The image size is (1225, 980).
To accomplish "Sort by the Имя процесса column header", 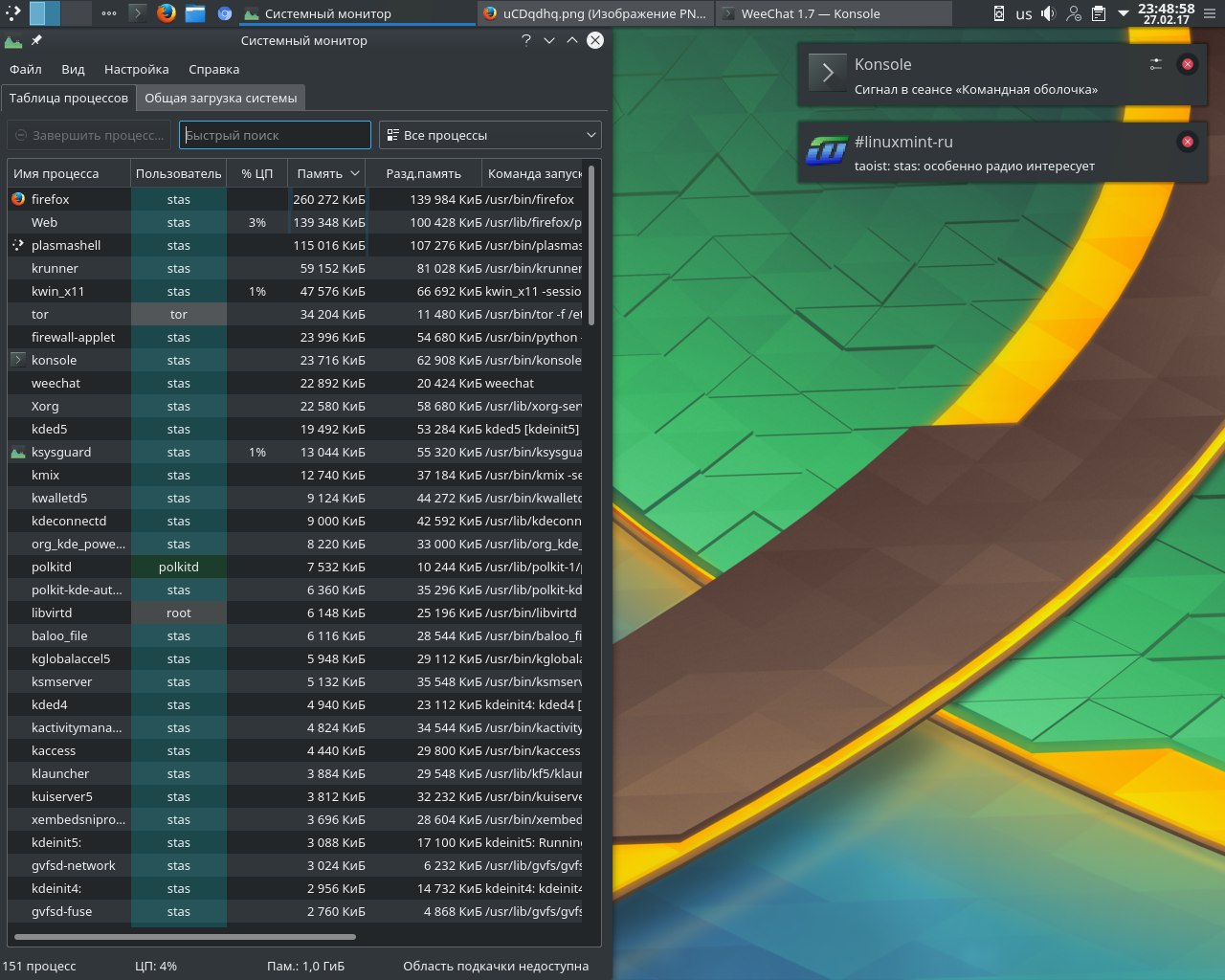I will pyautogui.click(x=68, y=173).
